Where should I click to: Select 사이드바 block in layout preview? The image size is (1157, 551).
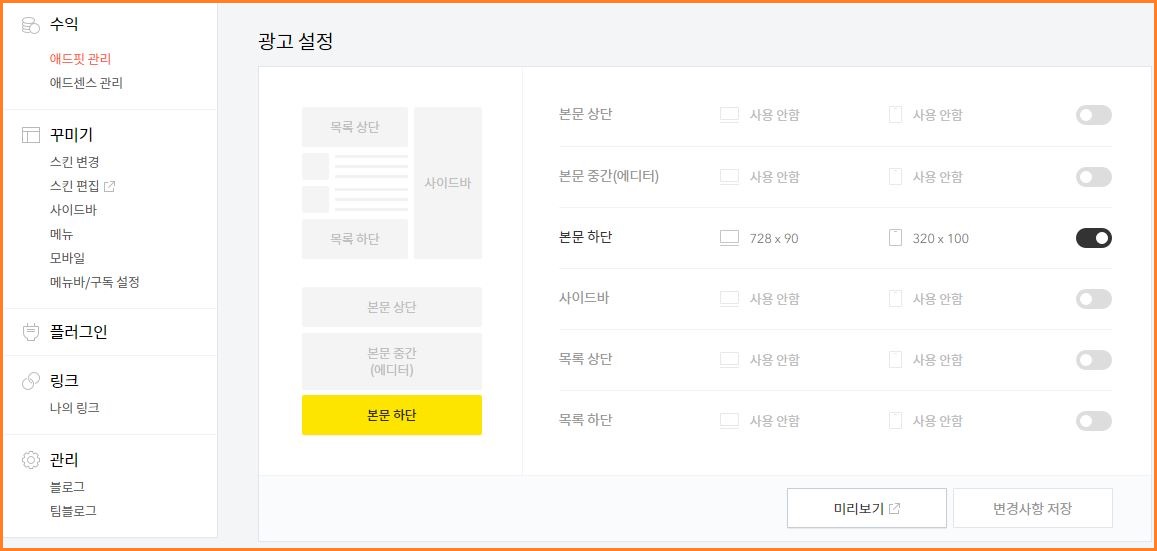click(448, 183)
